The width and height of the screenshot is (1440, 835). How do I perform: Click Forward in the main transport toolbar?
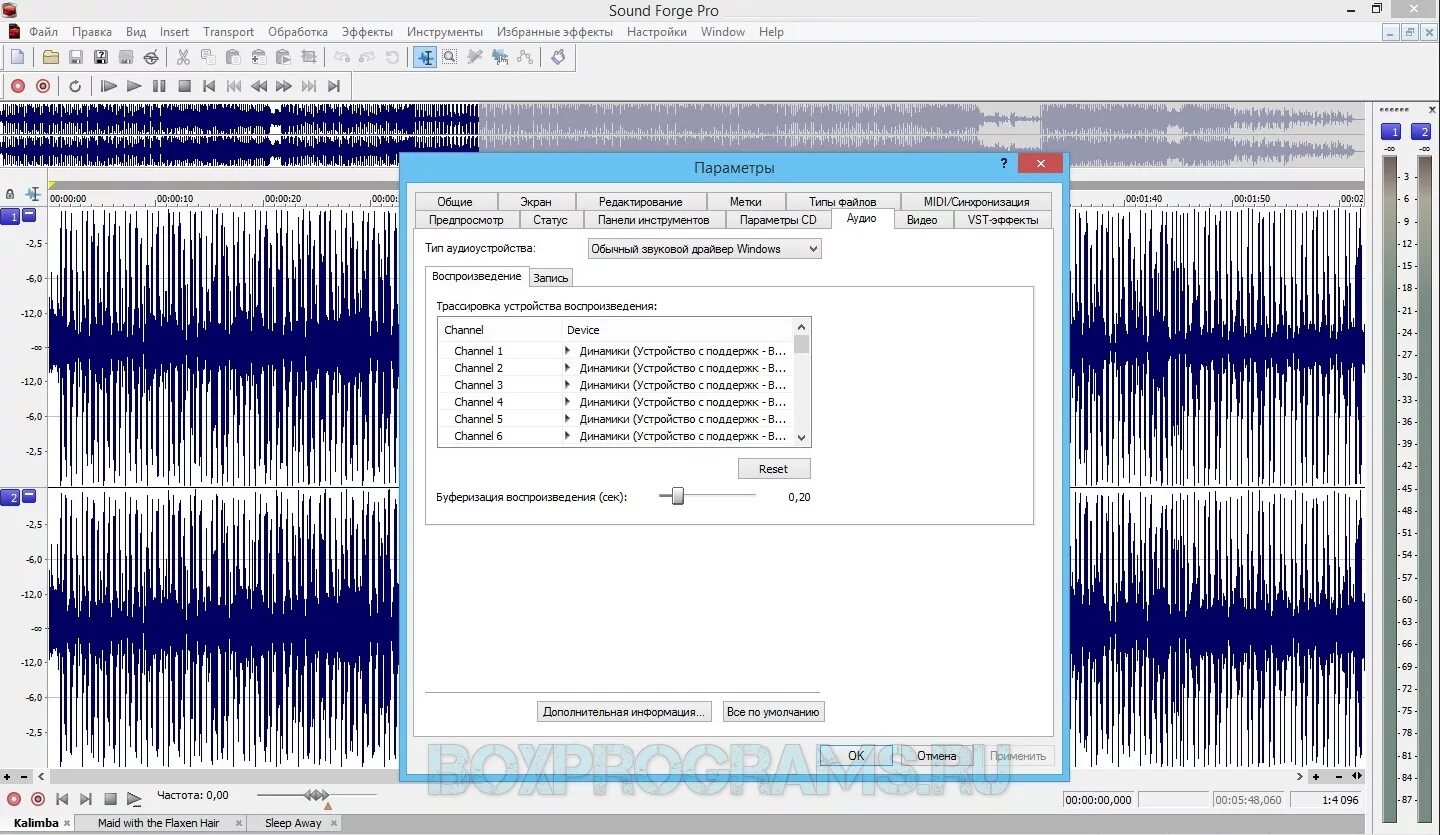point(284,86)
